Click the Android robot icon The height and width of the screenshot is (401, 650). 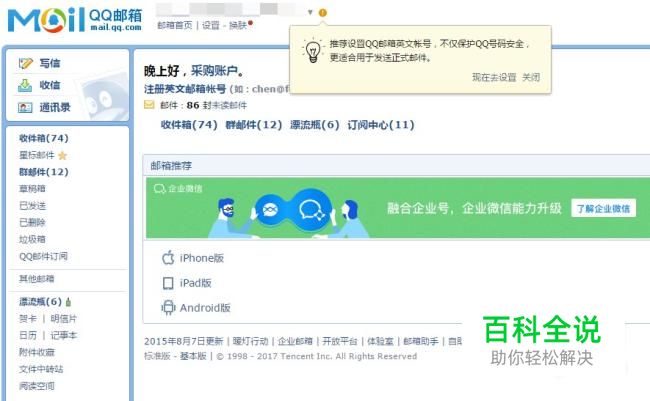[168, 308]
